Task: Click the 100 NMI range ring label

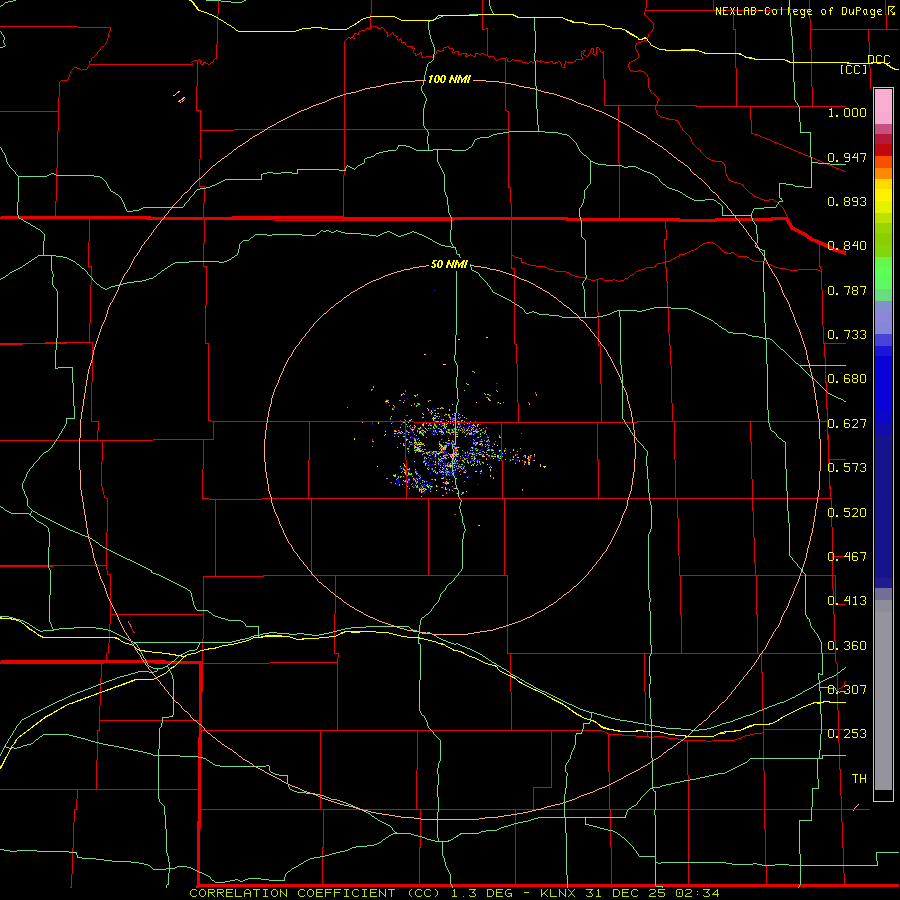Action: [449, 79]
